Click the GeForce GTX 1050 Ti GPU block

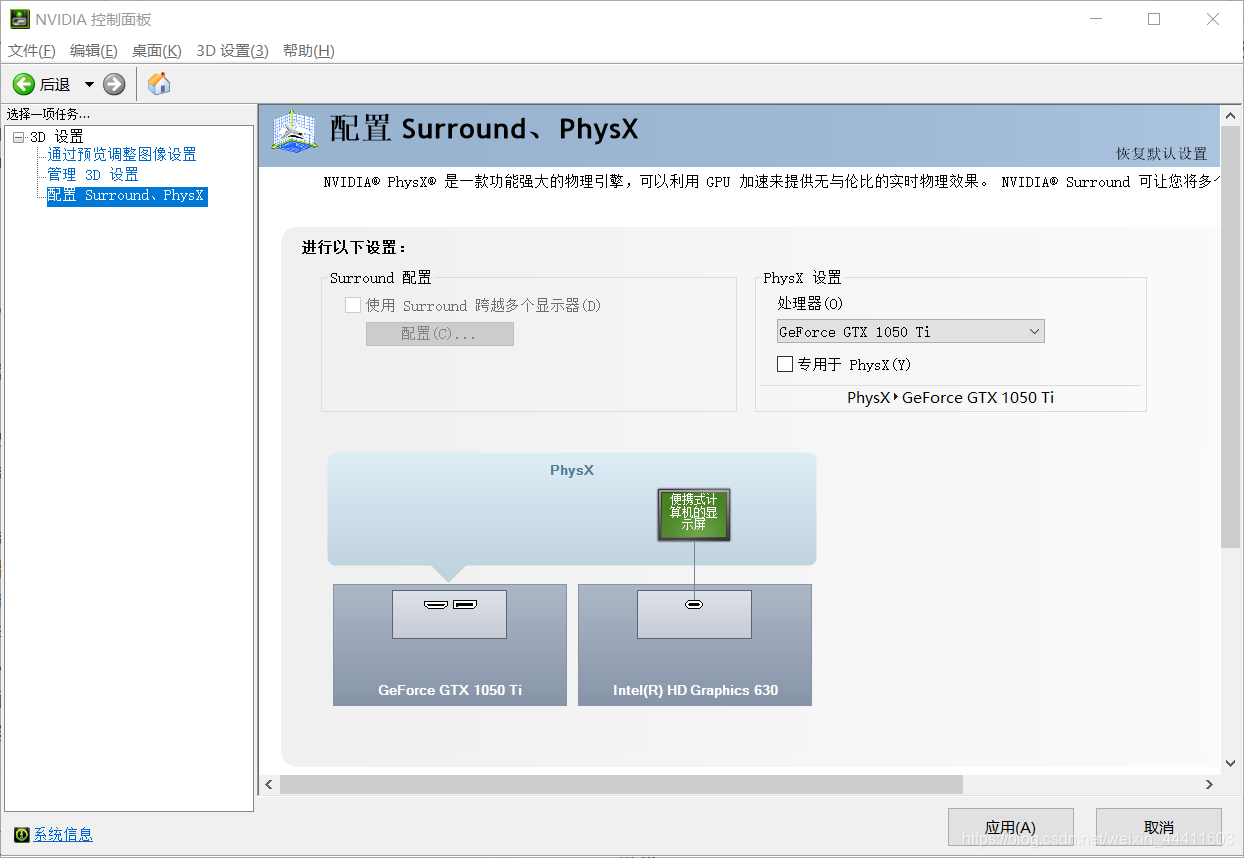tap(450, 645)
